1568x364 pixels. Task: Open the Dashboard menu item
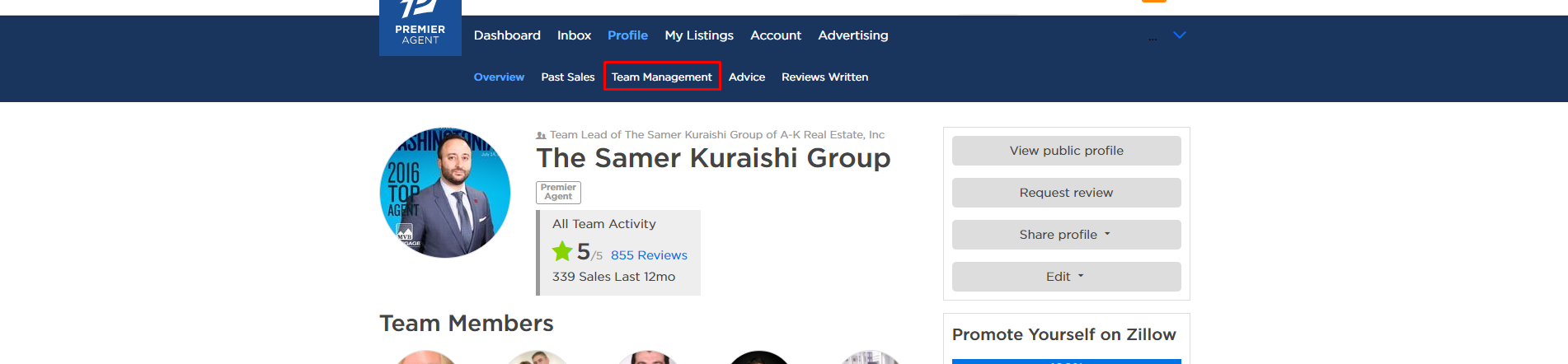[507, 35]
